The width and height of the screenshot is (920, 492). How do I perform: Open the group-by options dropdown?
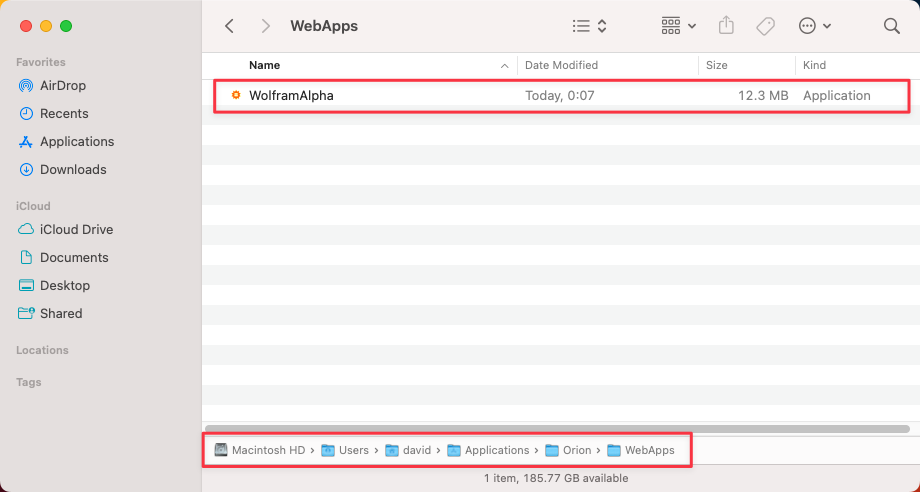[x=679, y=26]
